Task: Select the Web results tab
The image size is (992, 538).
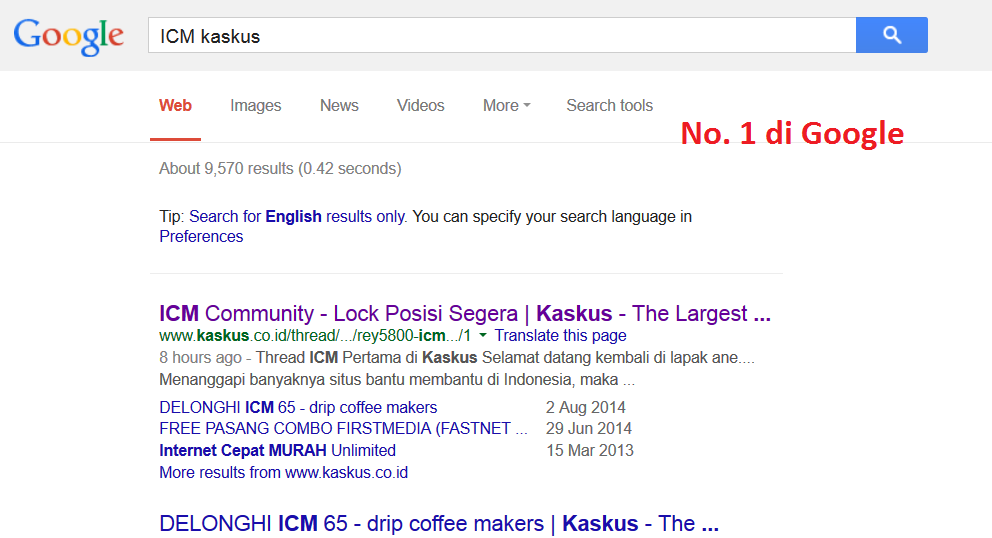Action: tap(175, 106)
